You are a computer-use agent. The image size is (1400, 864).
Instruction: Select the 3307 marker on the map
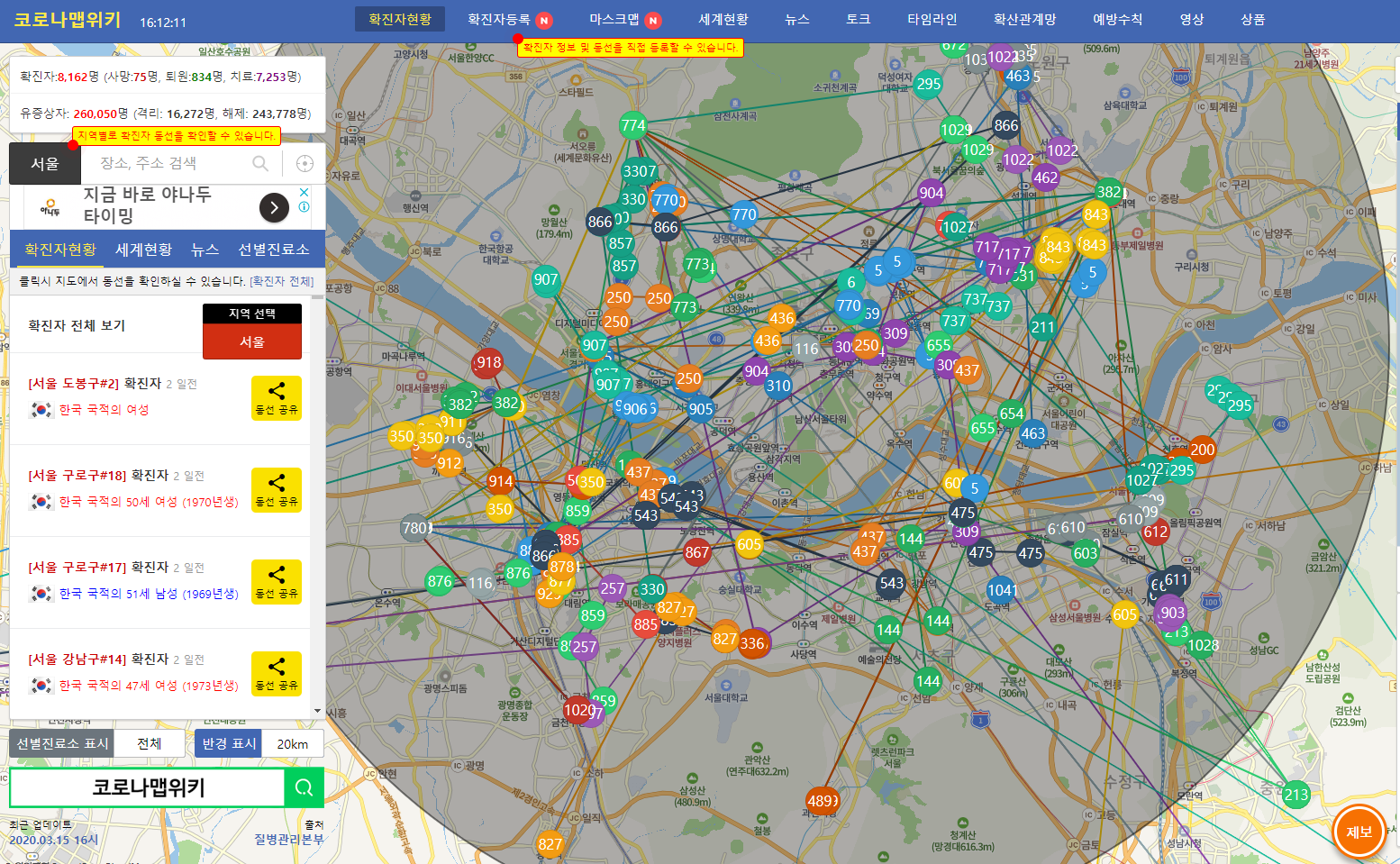640,170
